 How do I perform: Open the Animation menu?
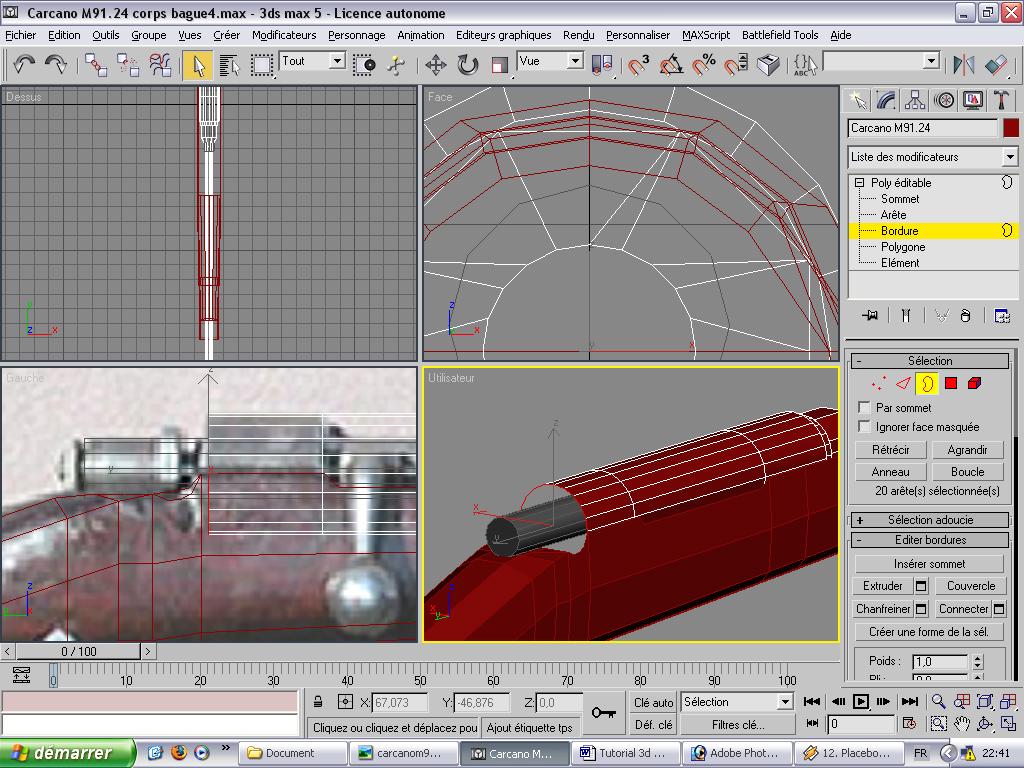coord(421,35)
